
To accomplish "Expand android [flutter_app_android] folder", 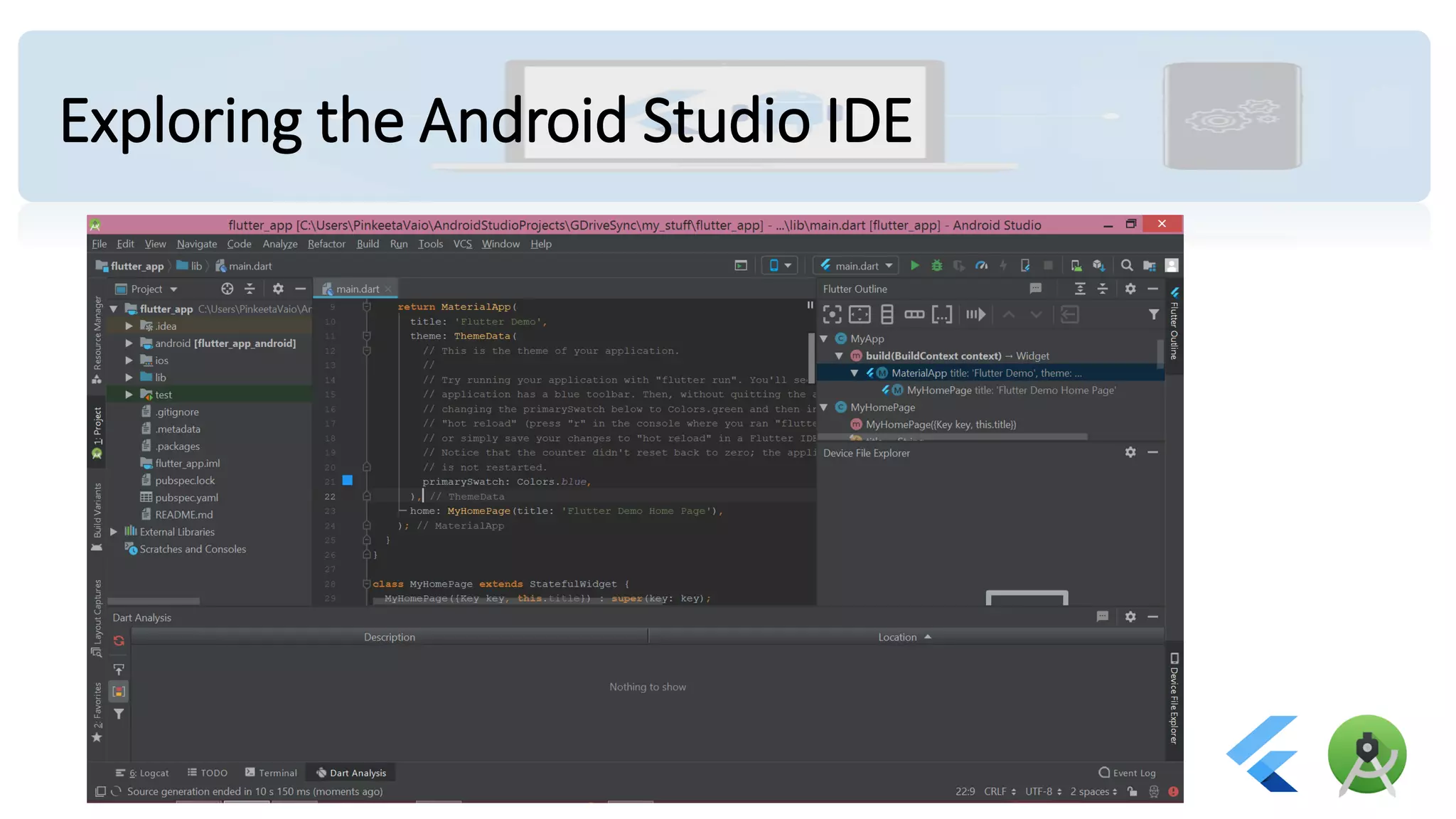I will [129, 343].
